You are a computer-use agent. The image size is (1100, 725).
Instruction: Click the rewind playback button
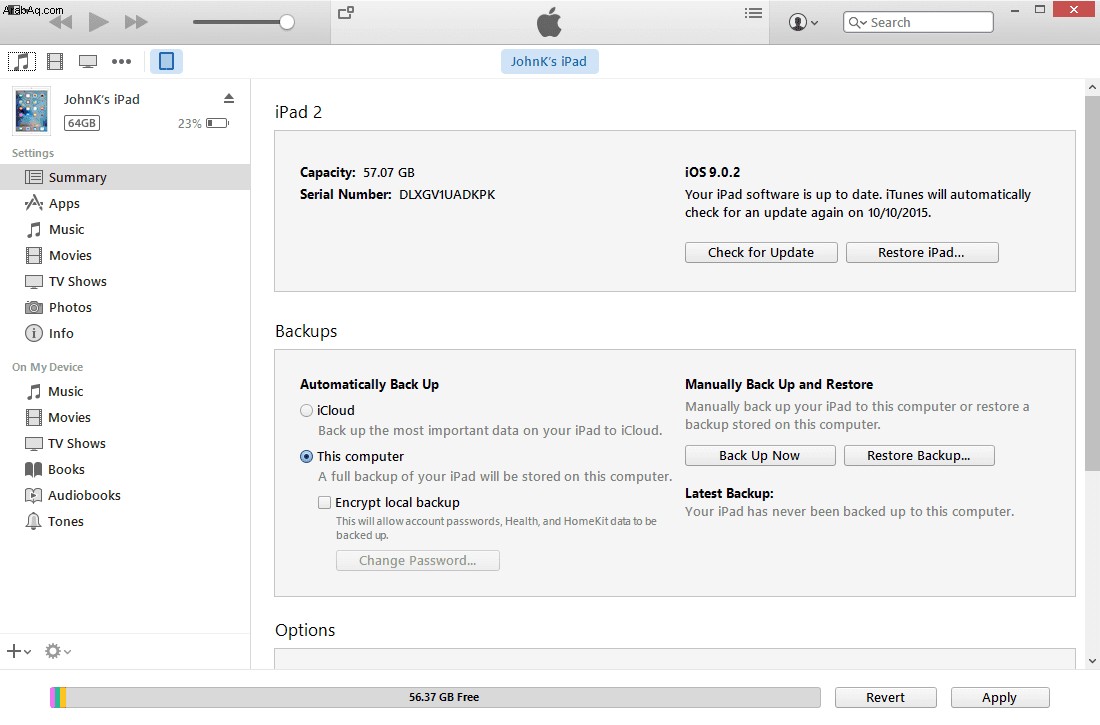[x=61, y=22]
